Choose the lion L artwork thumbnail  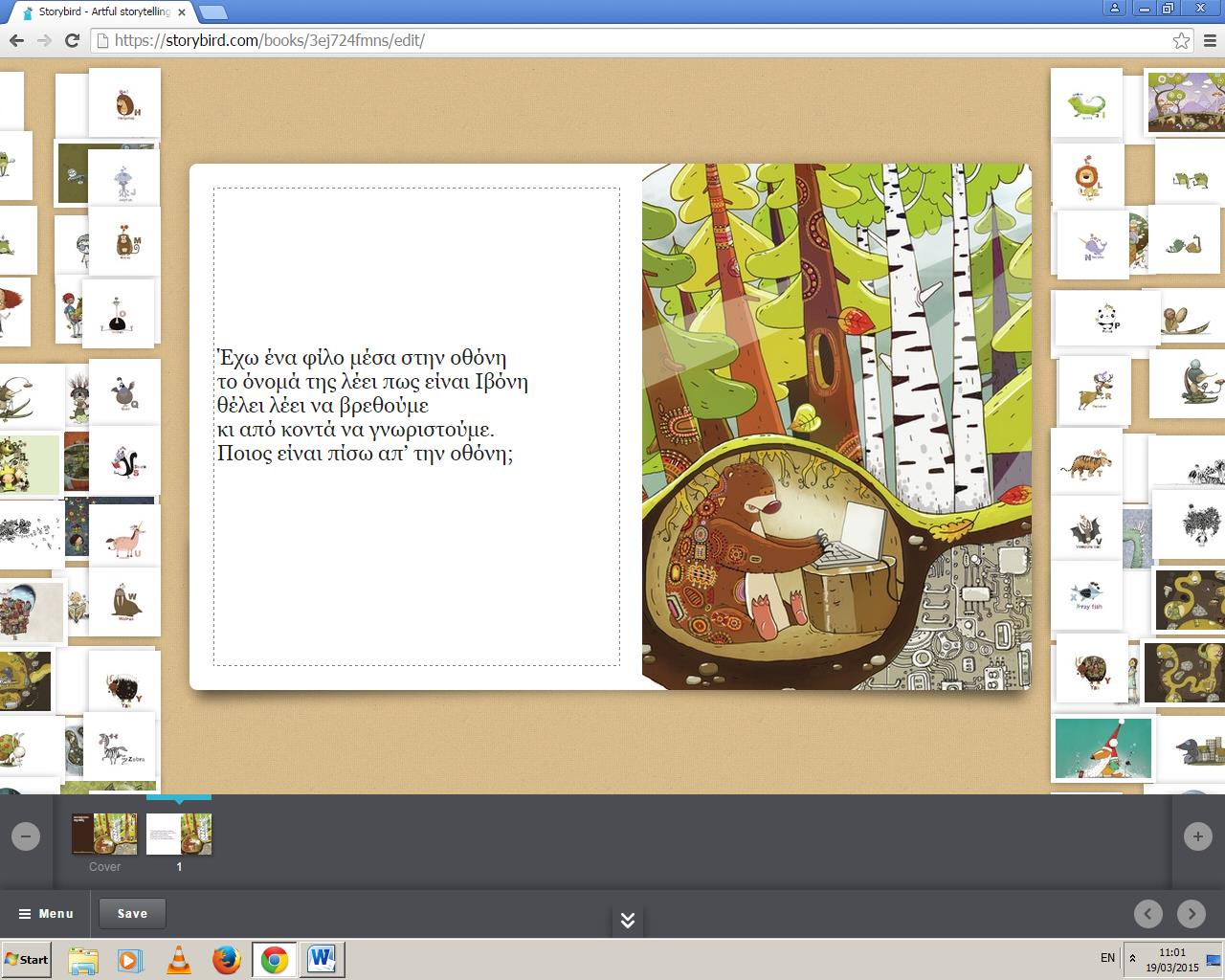pos(1088,177)
